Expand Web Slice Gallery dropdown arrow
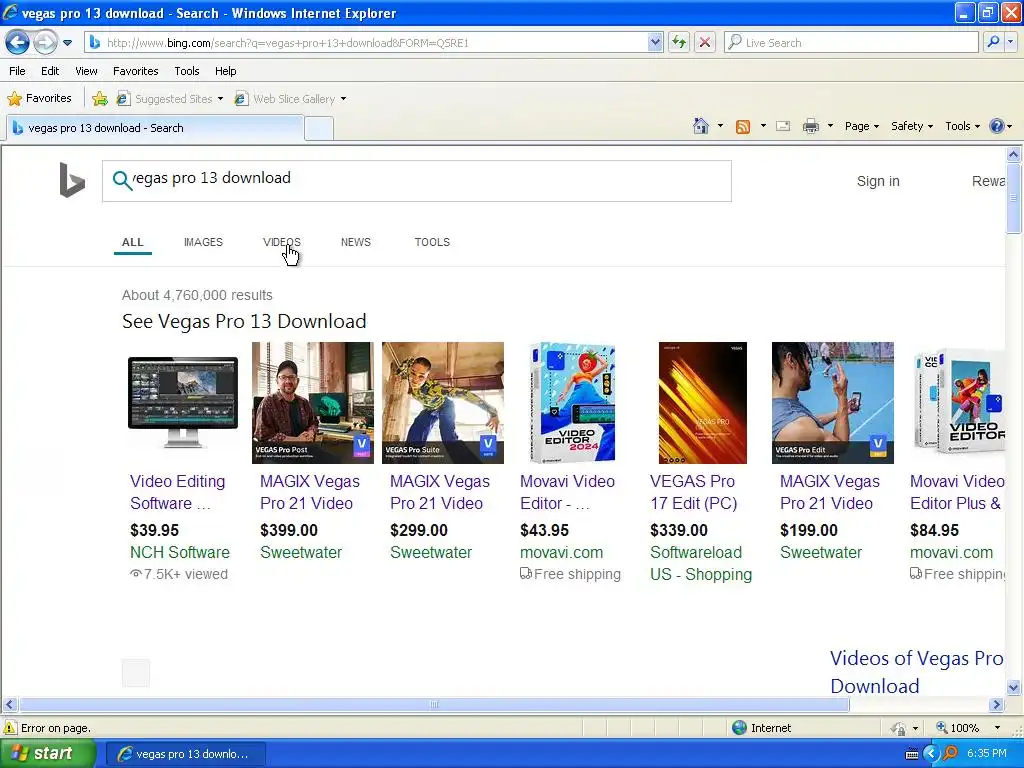The height and width of the screenshot is (768, 1024). [x=344, y=99]
